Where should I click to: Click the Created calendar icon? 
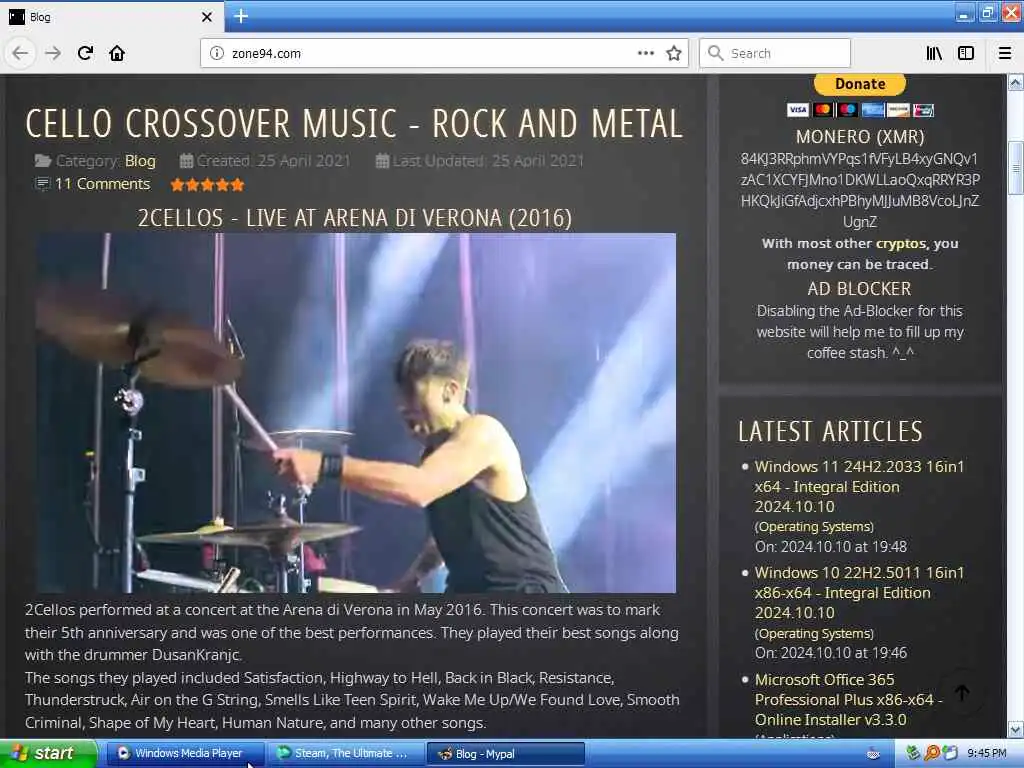pos(186,161)
